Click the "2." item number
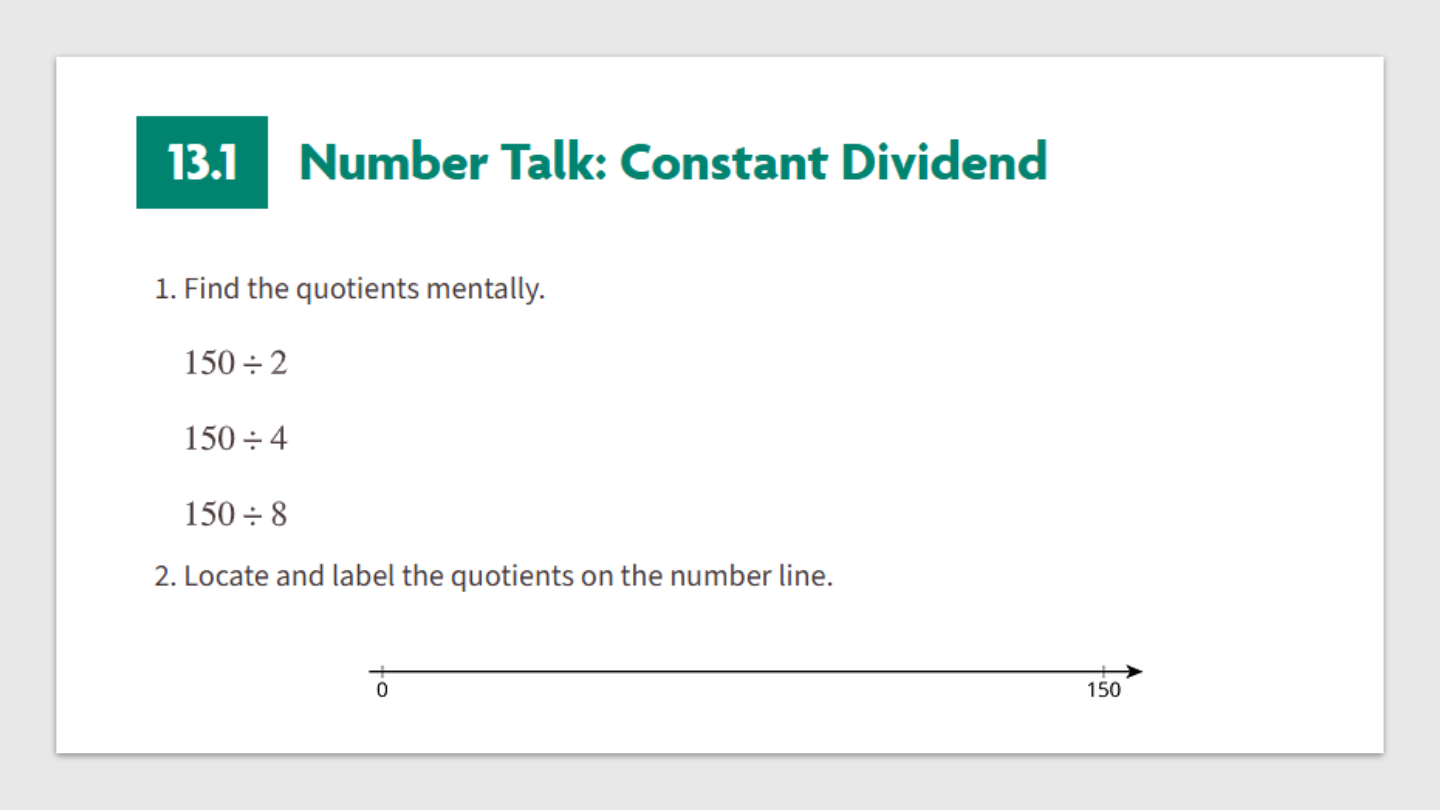 coord(165,577)
